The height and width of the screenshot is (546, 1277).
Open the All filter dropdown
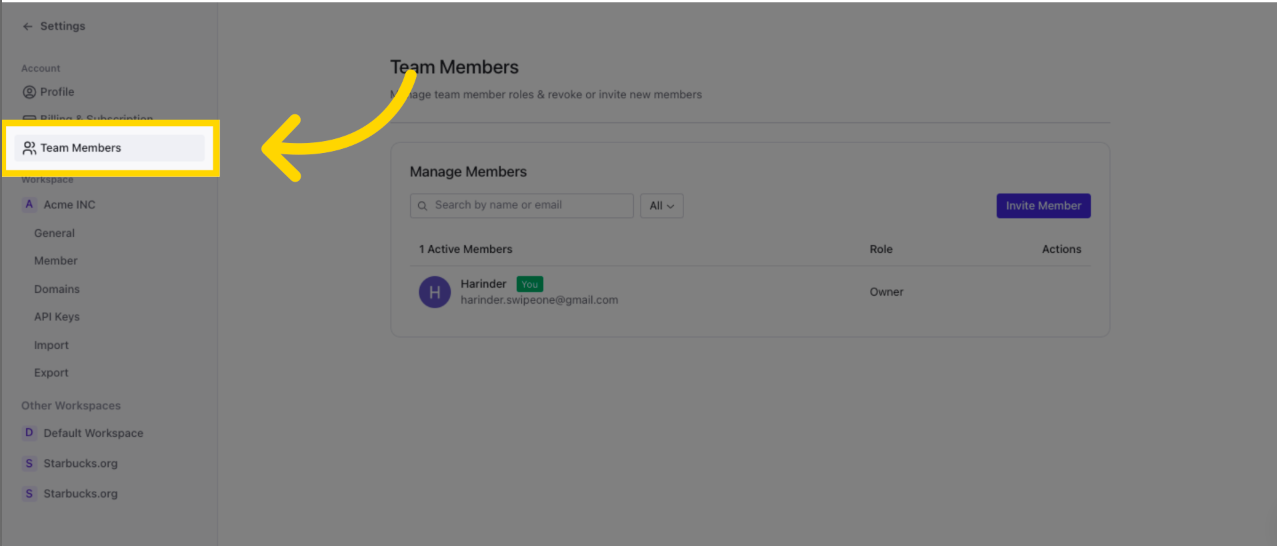click(x=661, y=206)
